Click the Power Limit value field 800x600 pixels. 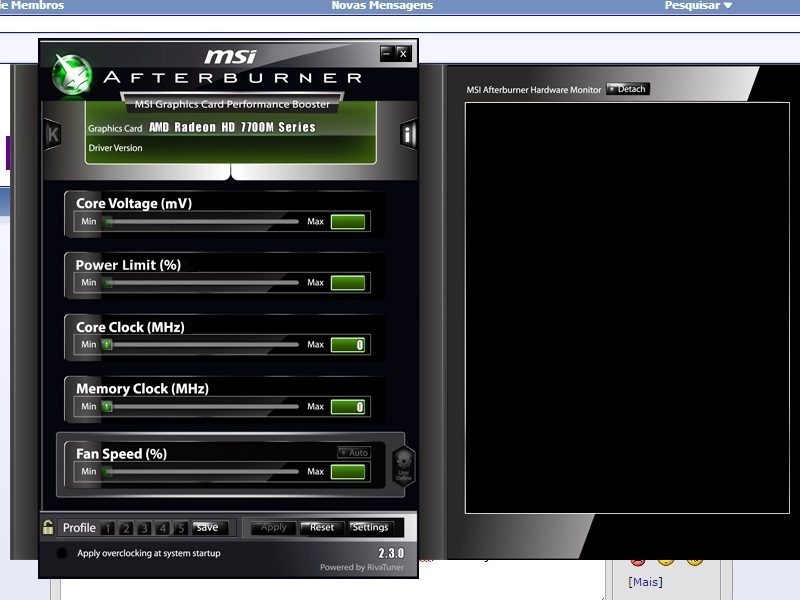[x=348, y=283]
